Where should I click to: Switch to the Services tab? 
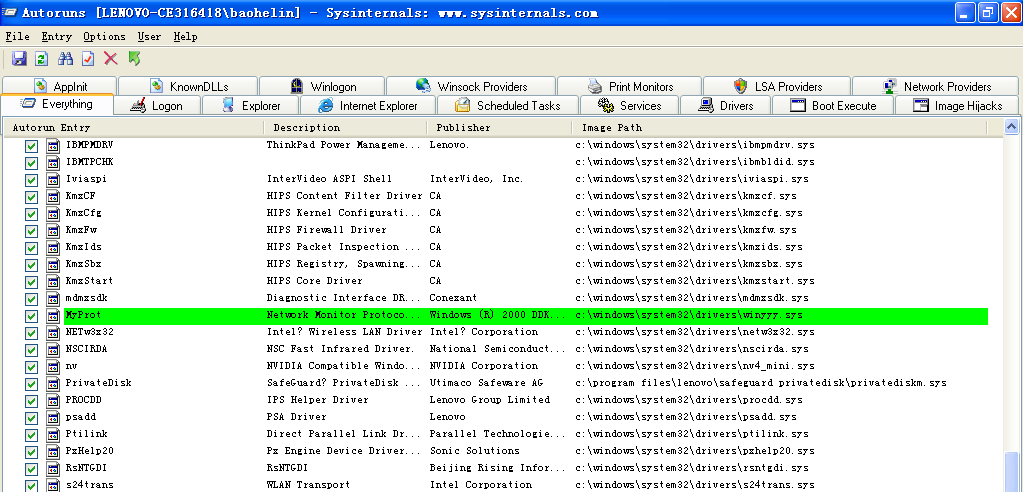pyautogui.click(x=629, y=106)
